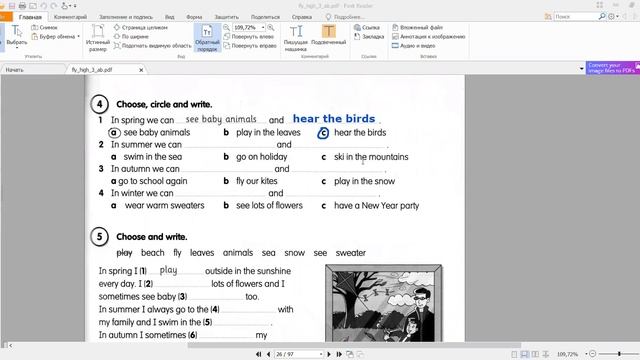
Task: Click the Закладка bookmark tool
Action: [369, 36]
